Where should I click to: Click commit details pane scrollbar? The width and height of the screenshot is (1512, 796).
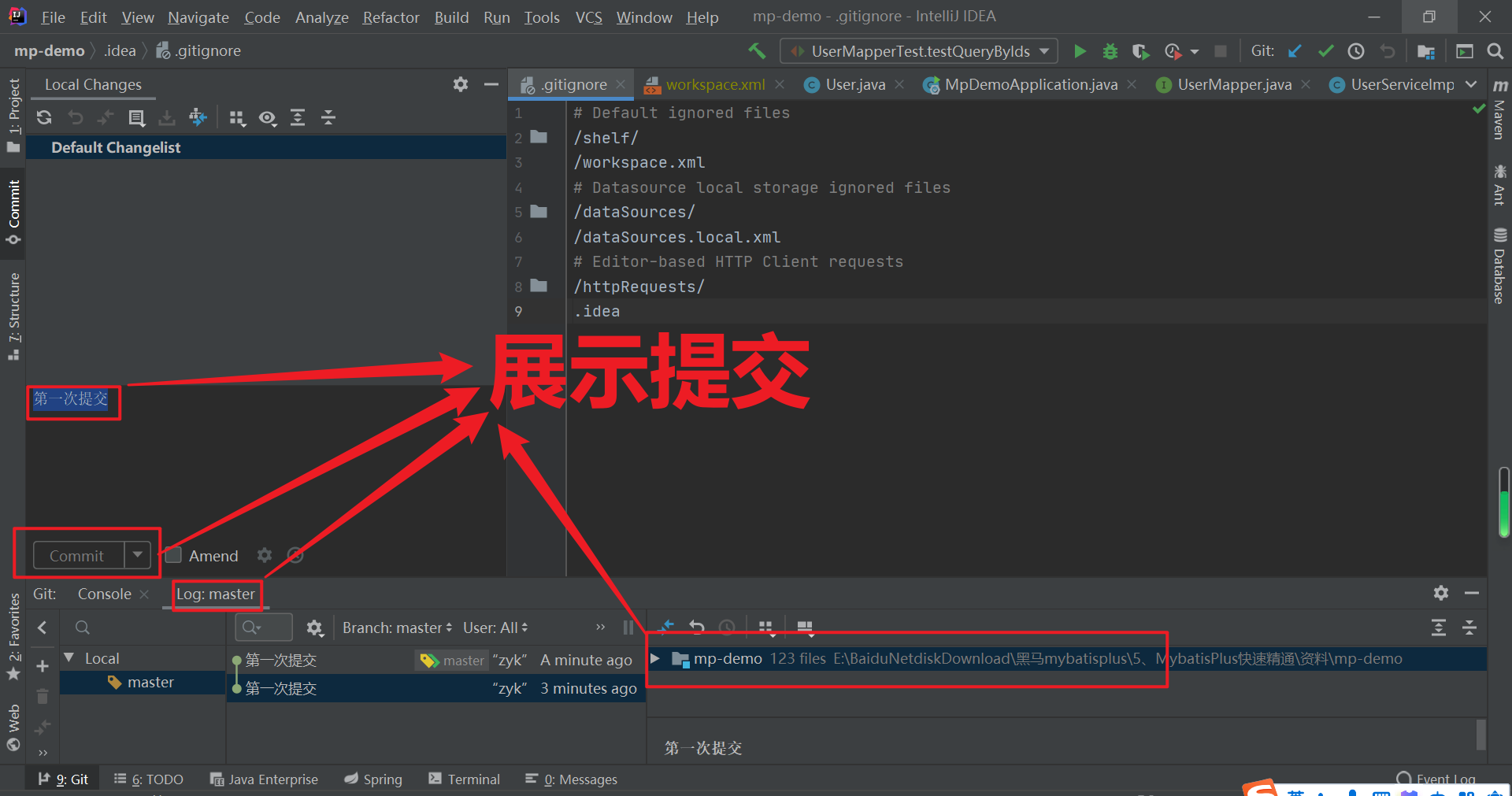pyautogui.click(x=1481, y=735)
